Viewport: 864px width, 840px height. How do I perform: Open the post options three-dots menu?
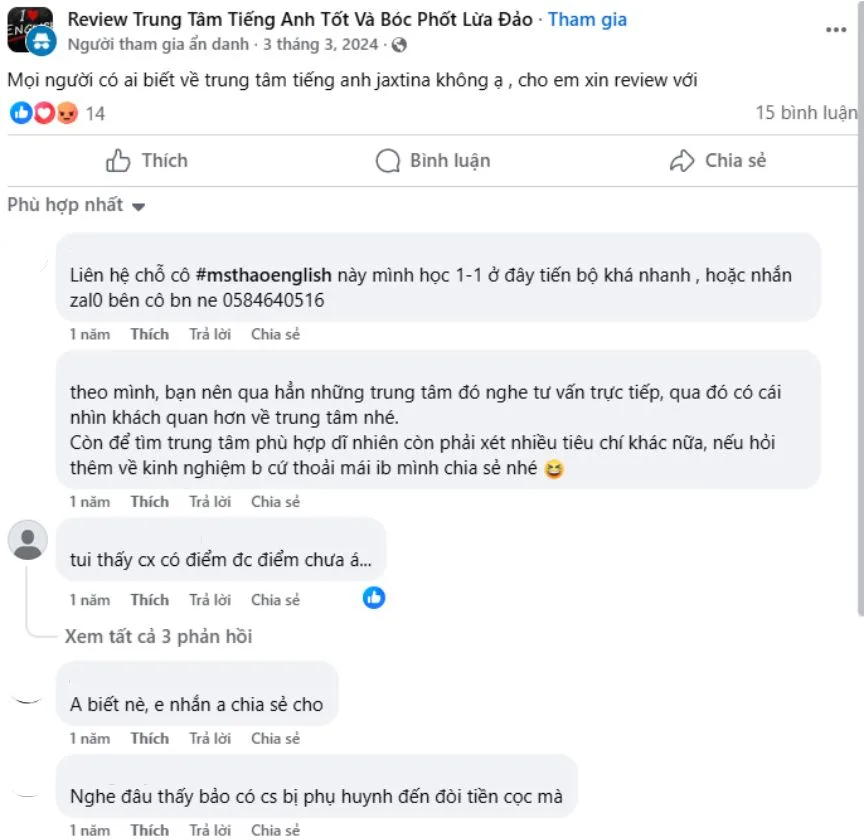(x=836, y=29)
